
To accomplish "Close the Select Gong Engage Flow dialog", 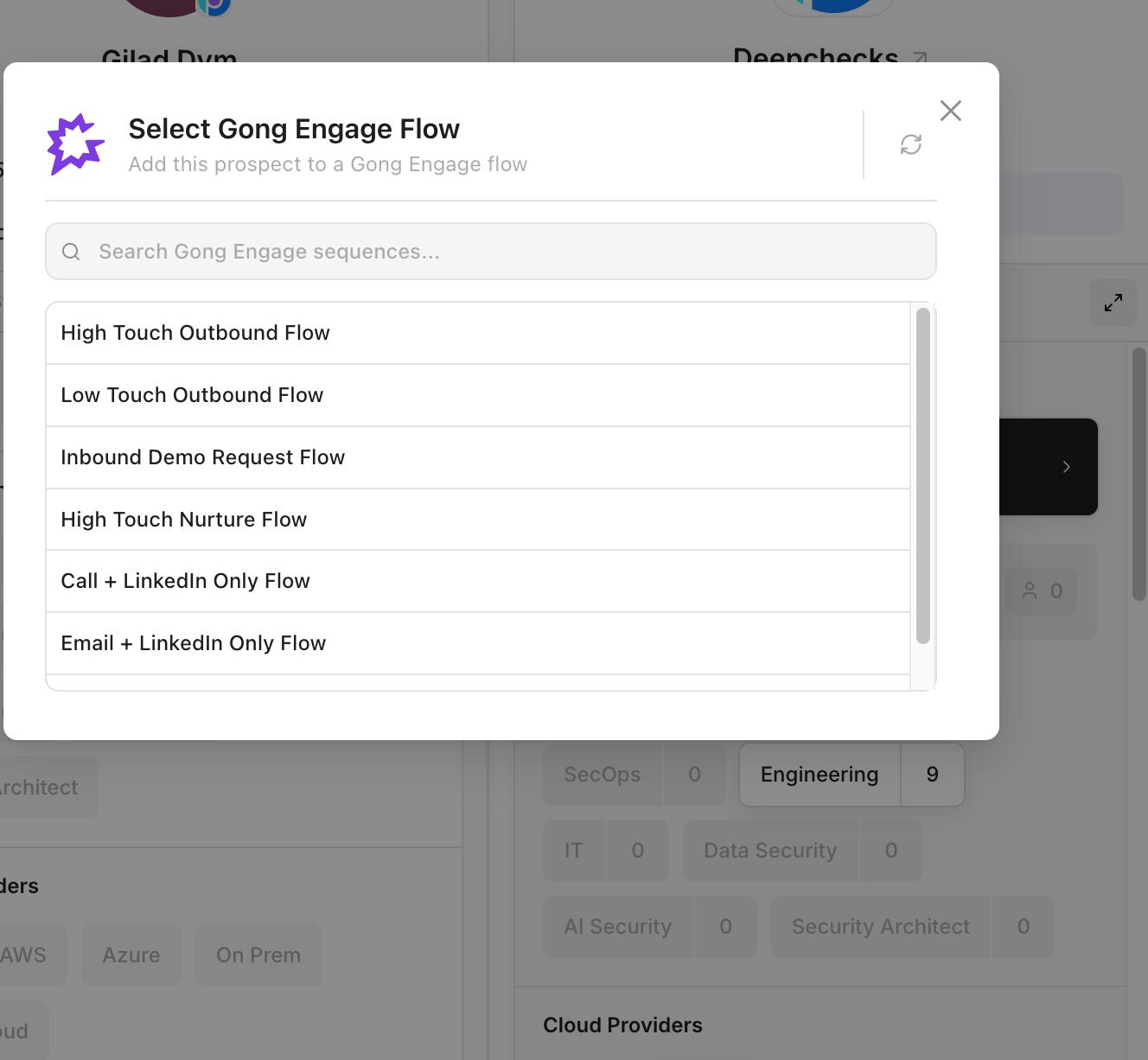I will point(951,111).
